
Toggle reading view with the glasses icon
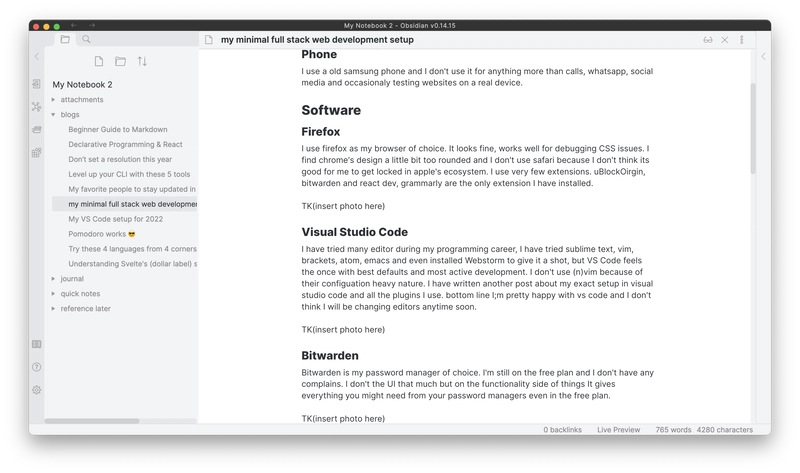click(708, 40)
